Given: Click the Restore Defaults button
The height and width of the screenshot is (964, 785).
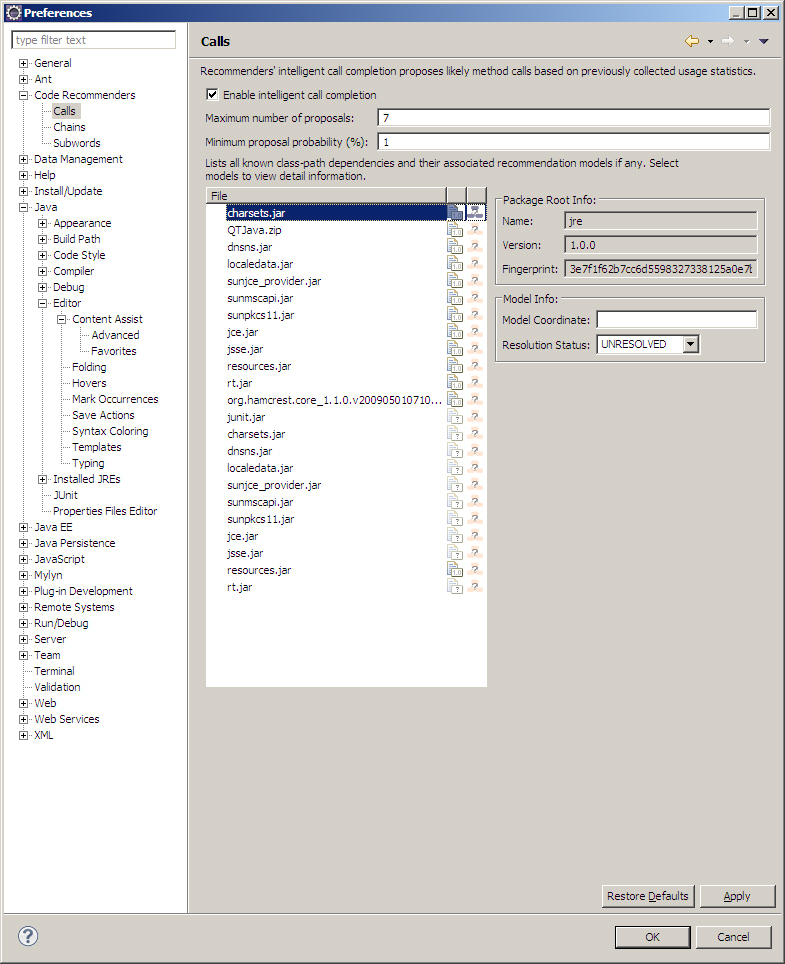Looking at the screenshot, I should [x=648, y=896].
